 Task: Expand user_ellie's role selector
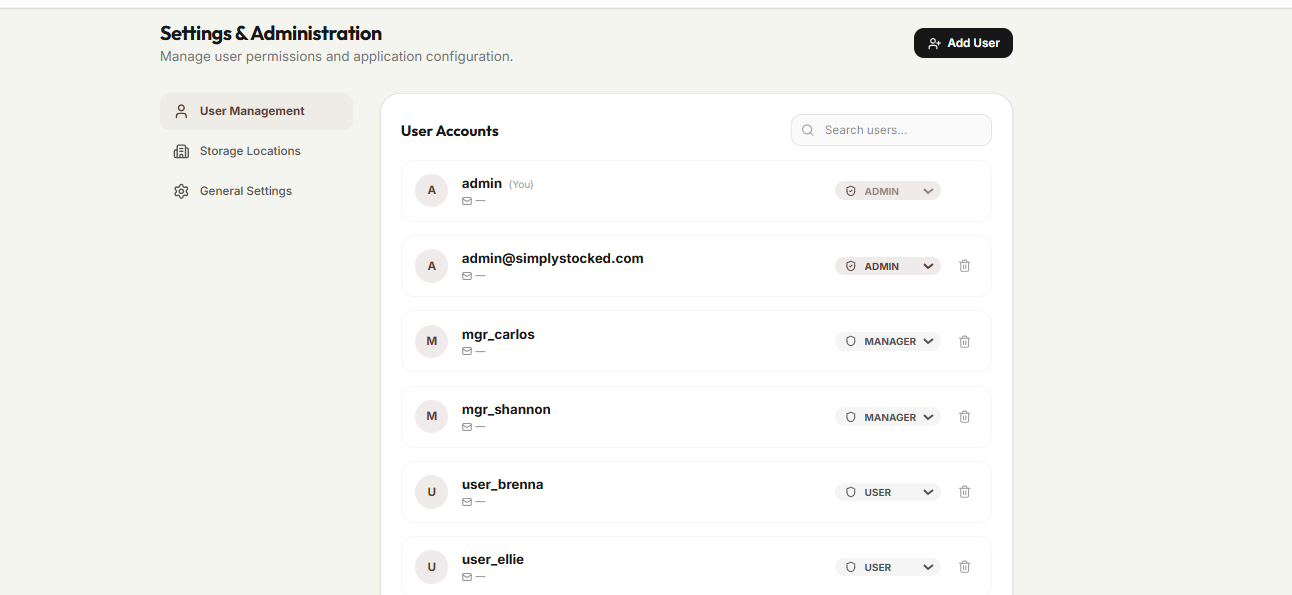pos(888,567)
